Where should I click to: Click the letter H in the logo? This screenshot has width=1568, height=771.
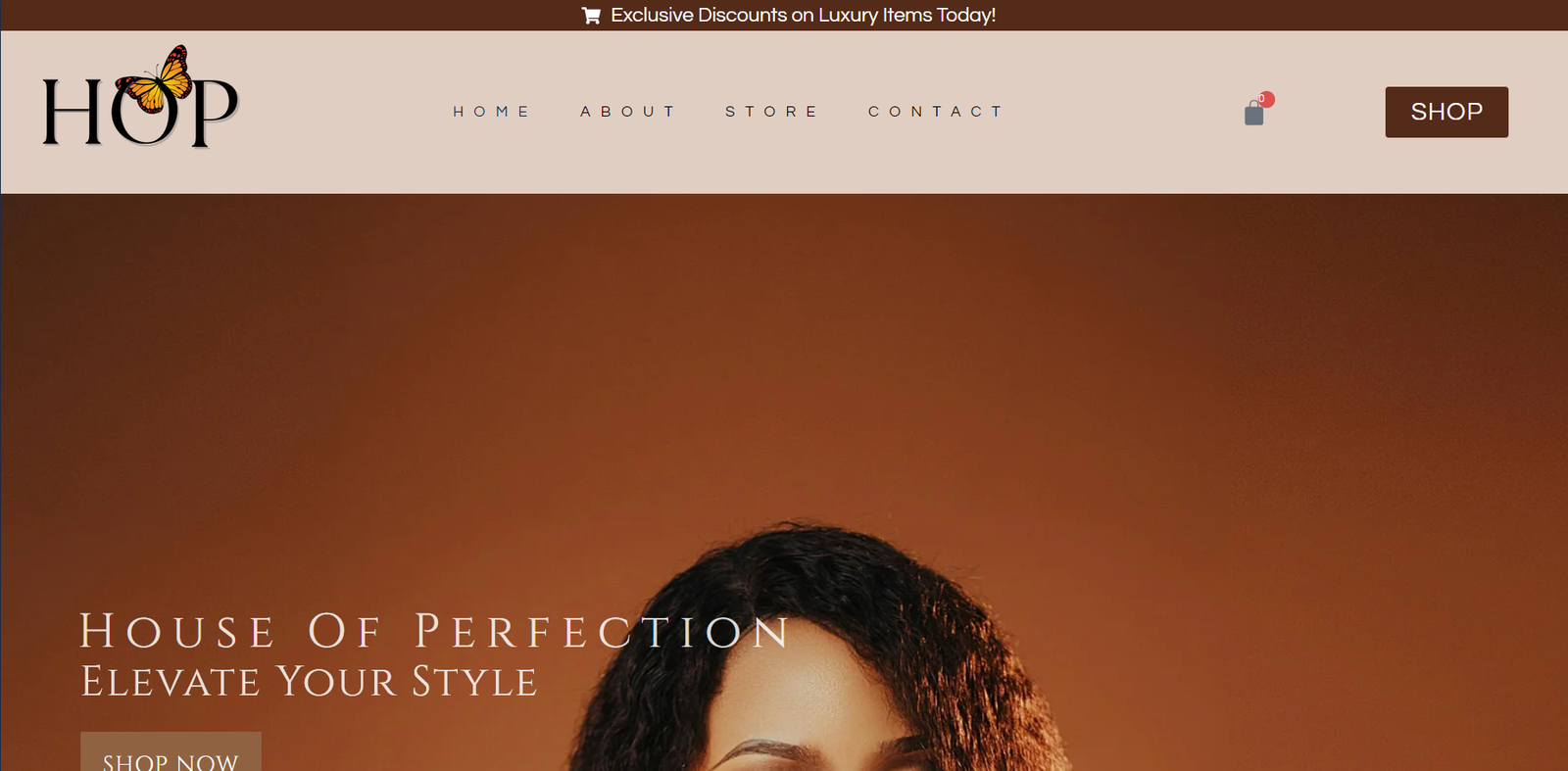[x=73, y=112]
